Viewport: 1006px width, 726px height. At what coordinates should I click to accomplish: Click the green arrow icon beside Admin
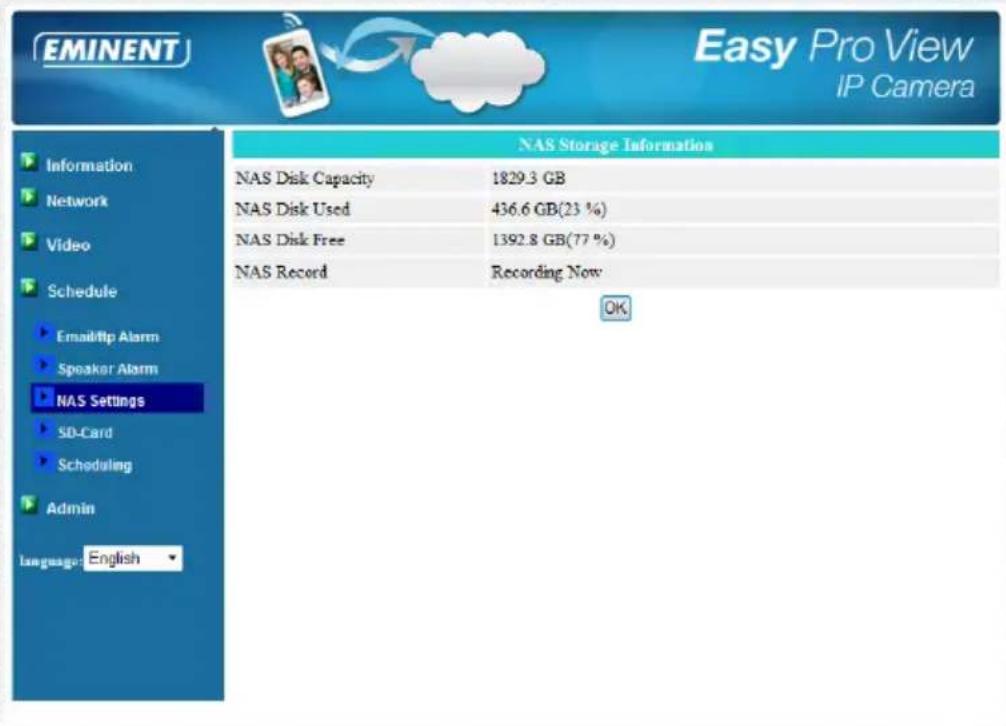pos(28,504)
